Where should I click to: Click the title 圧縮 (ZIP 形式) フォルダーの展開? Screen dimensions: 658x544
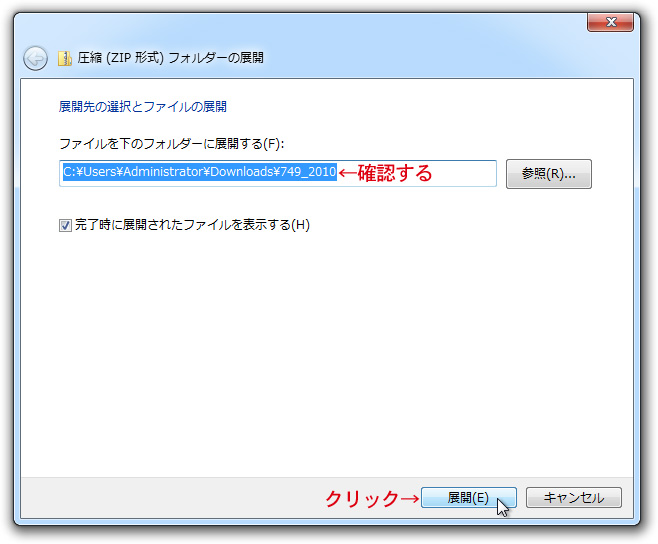tap(170, 58)
